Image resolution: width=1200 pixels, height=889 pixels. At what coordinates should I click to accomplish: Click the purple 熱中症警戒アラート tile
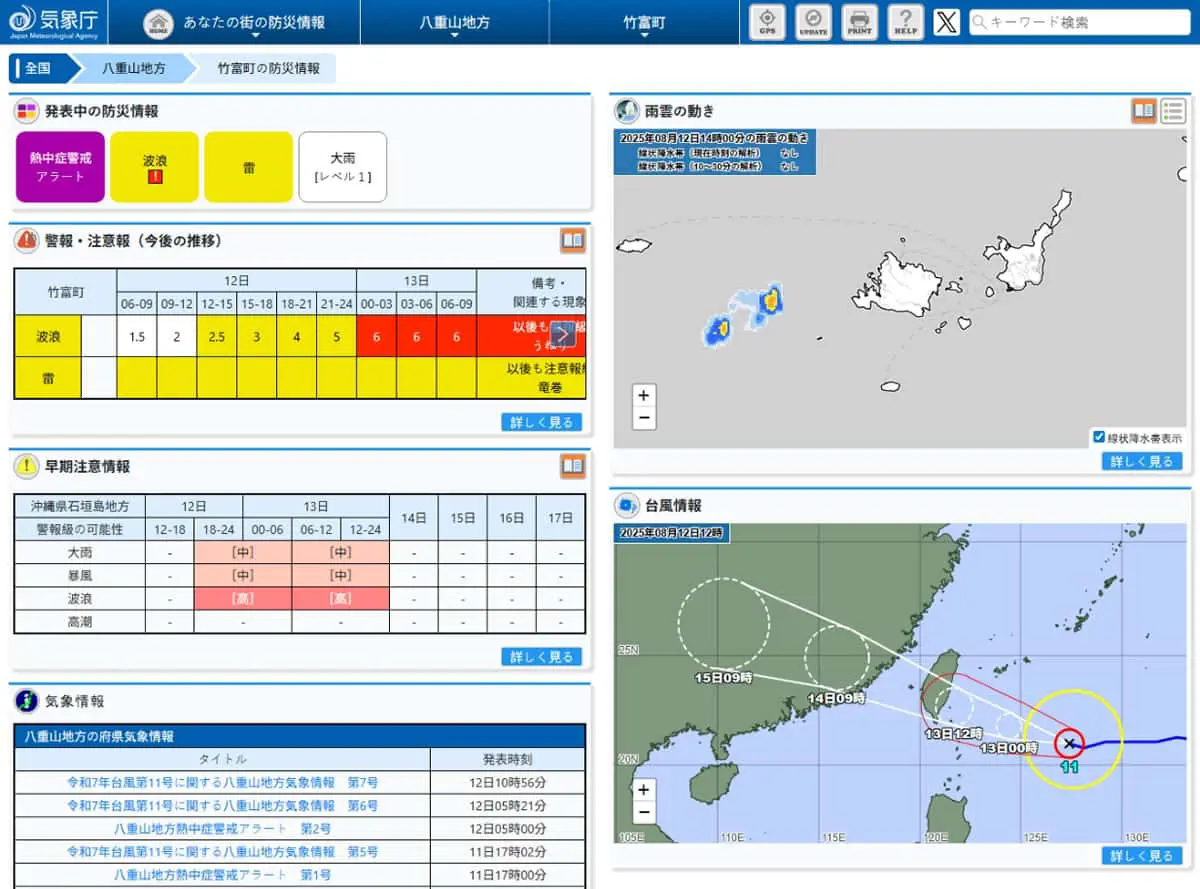click(61, 167)
